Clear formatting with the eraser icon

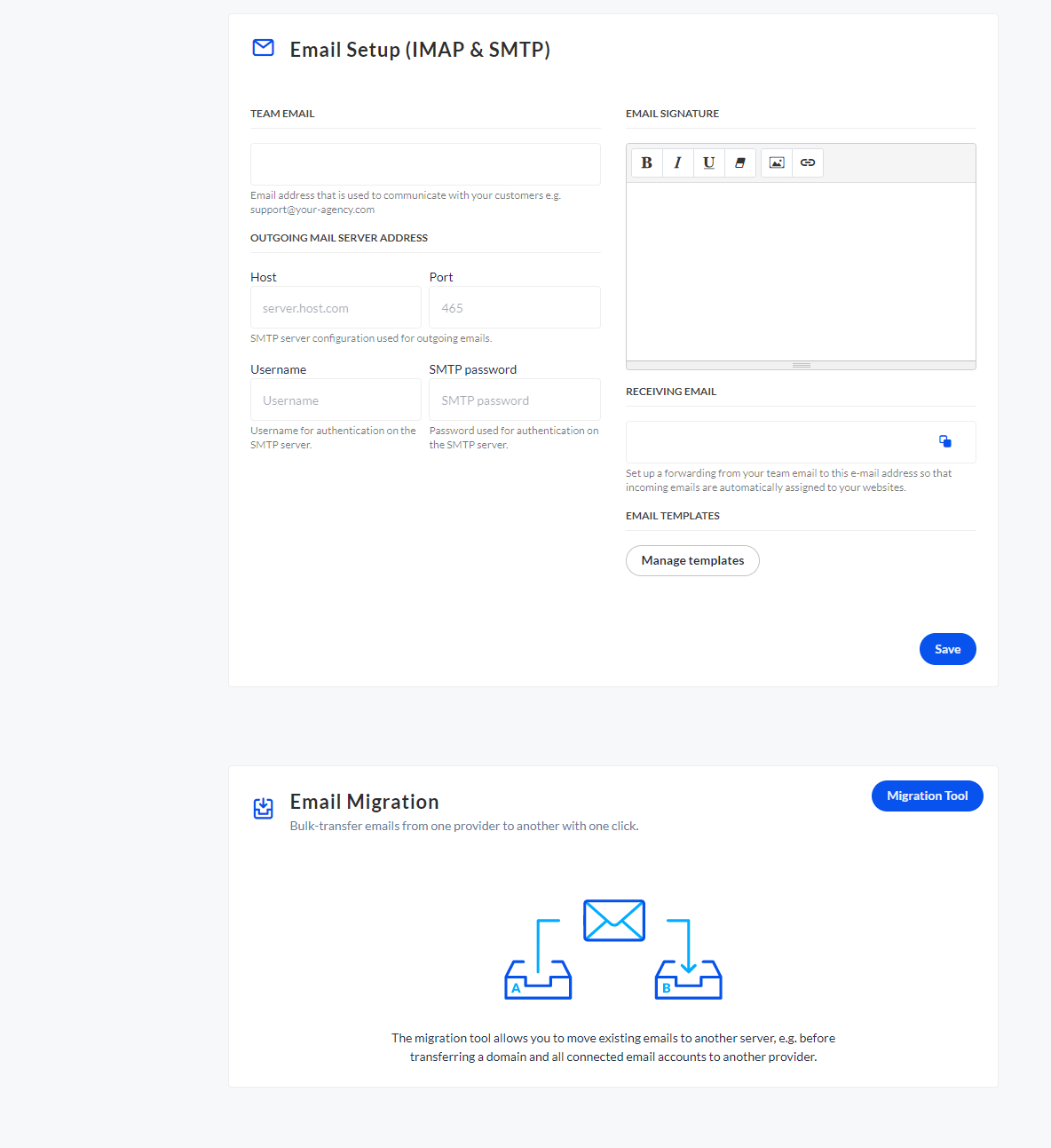pyautogui.click(x=739, y=163)
